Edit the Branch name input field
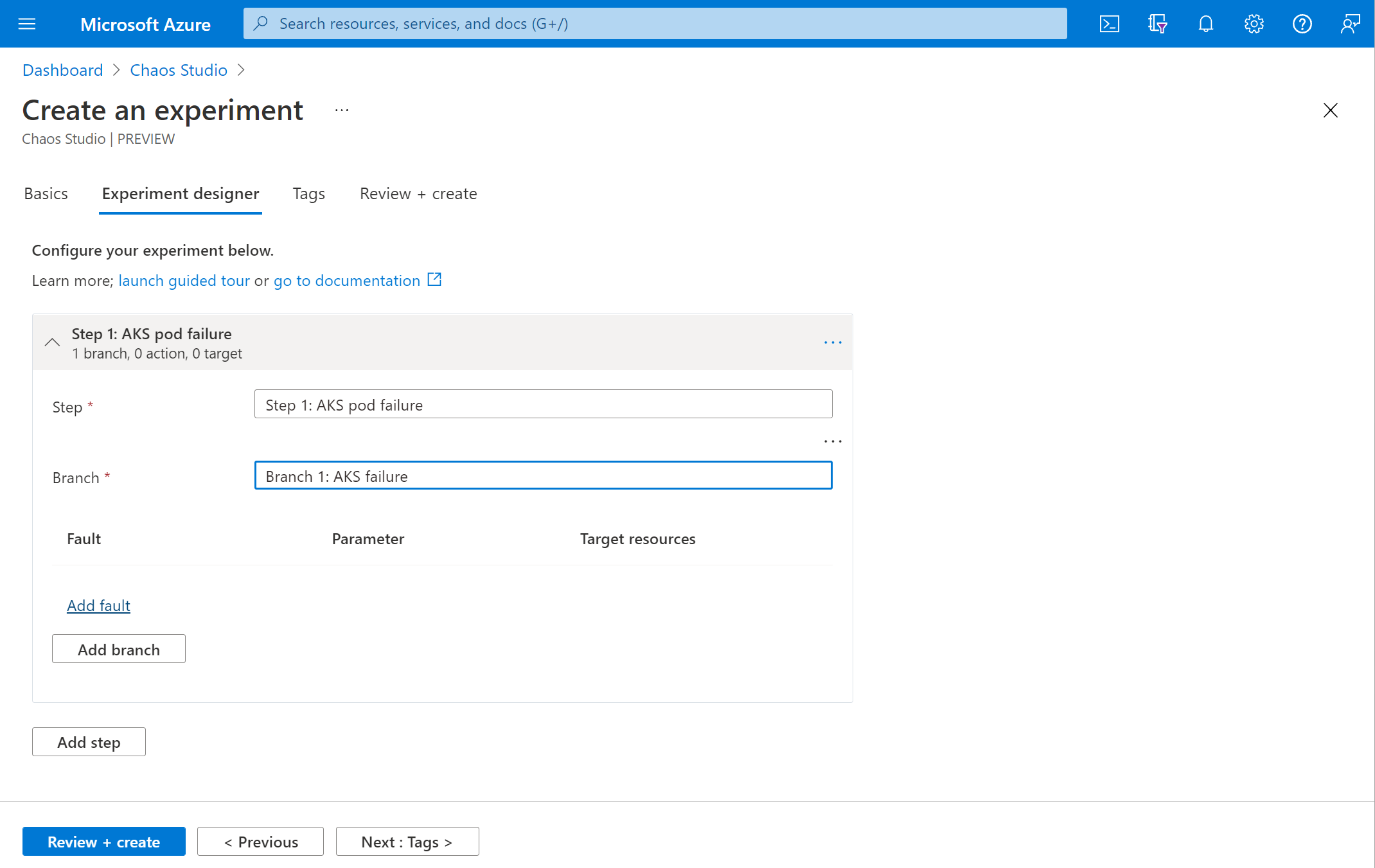1375x868 pixels. (x=544, y=475)
